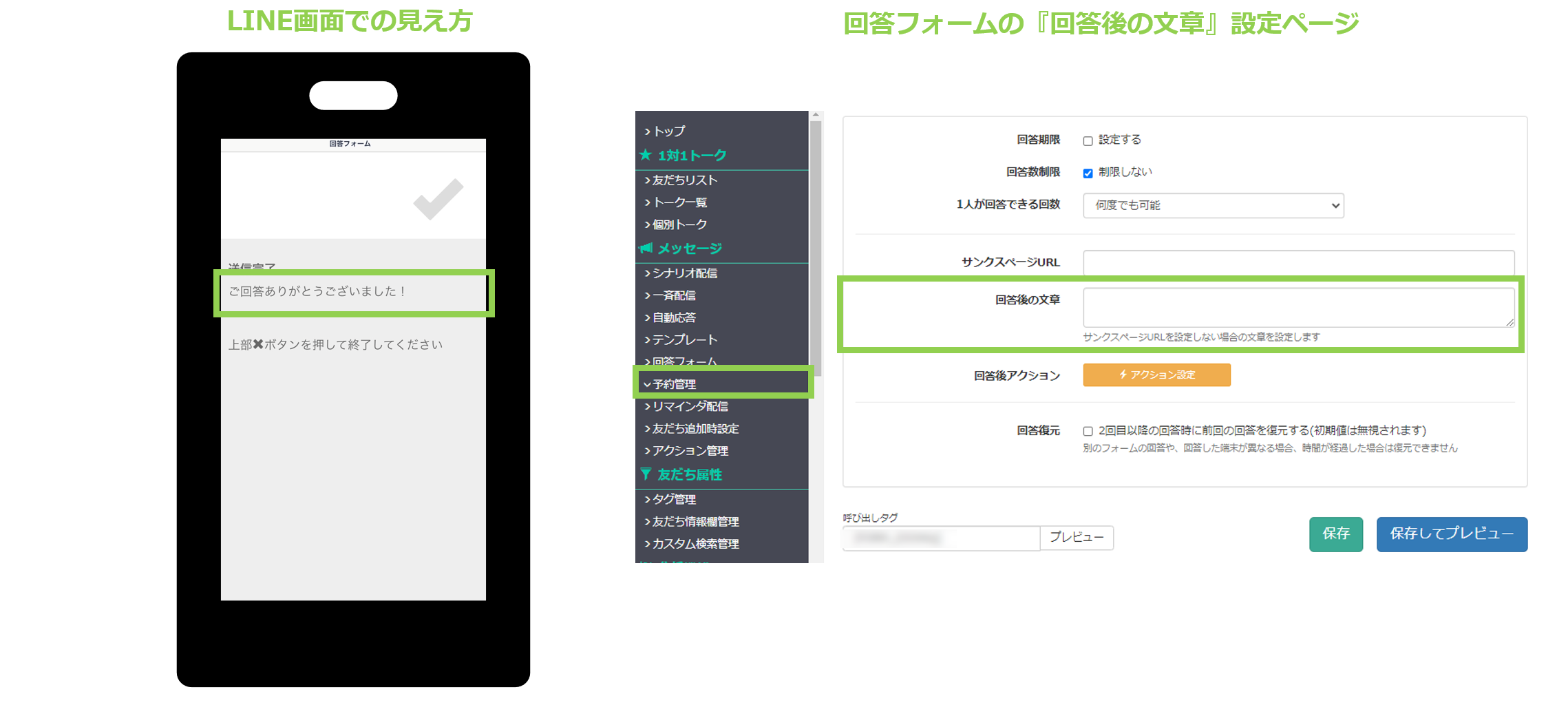Open 友だちリスト in the sidebar
The height and width of the screenshot is (716, 1568).
pos(684,180)
